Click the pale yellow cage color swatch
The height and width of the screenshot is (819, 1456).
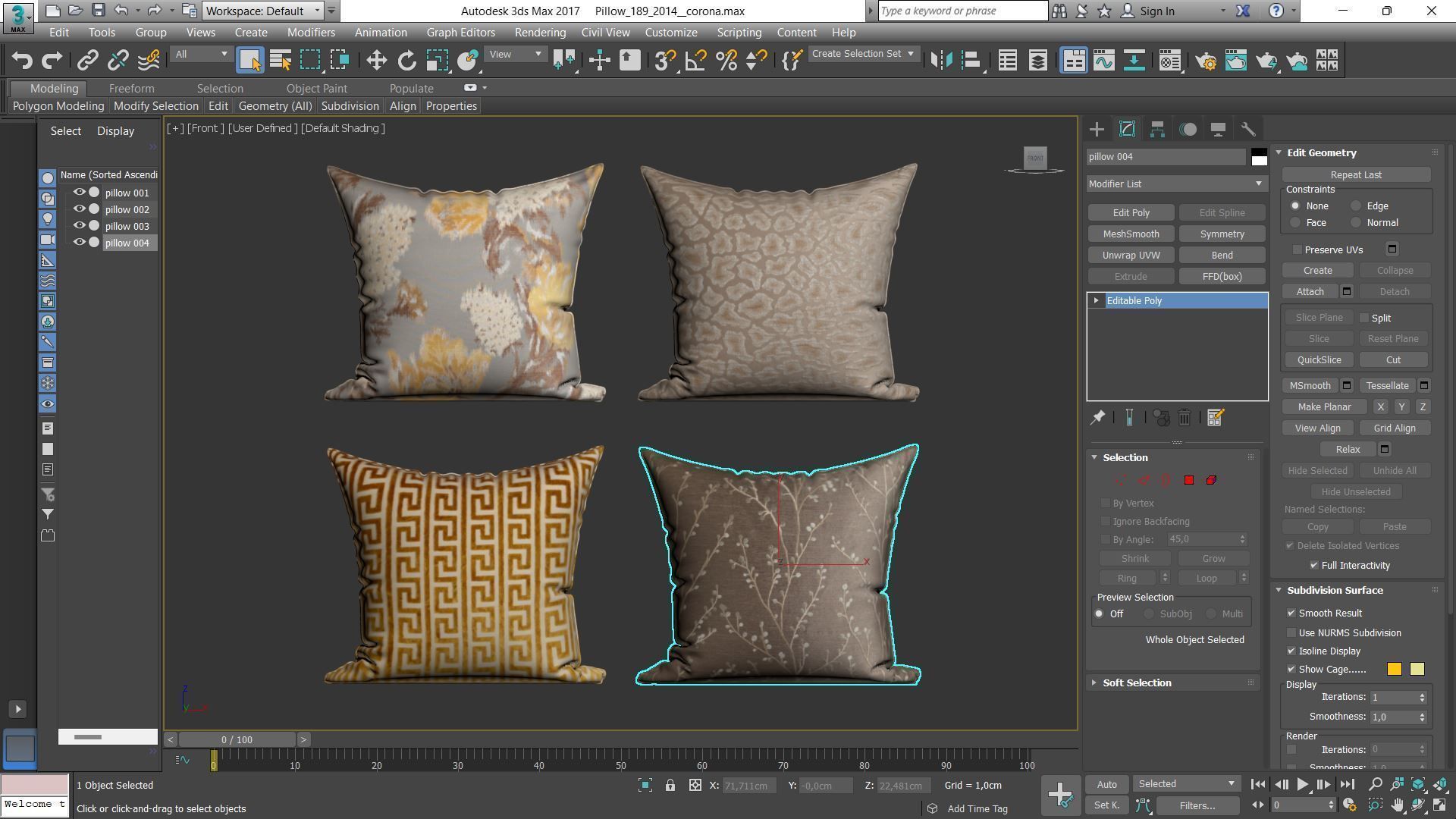coord(1417,669)
